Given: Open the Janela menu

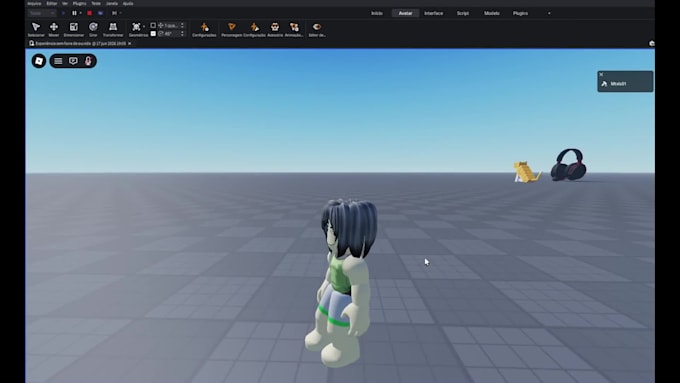Looking at the screenshot, I should click(112, 3).
